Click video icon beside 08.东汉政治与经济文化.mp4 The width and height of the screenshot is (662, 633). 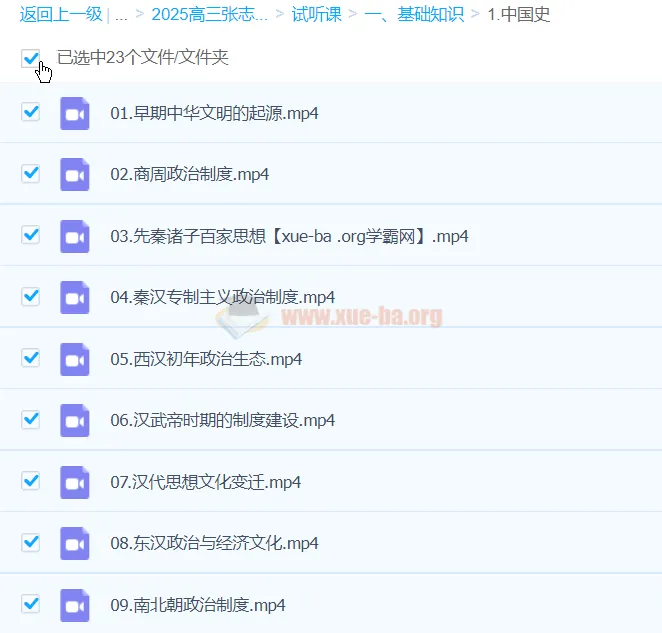pyautogui.click(x=75, y=543)
